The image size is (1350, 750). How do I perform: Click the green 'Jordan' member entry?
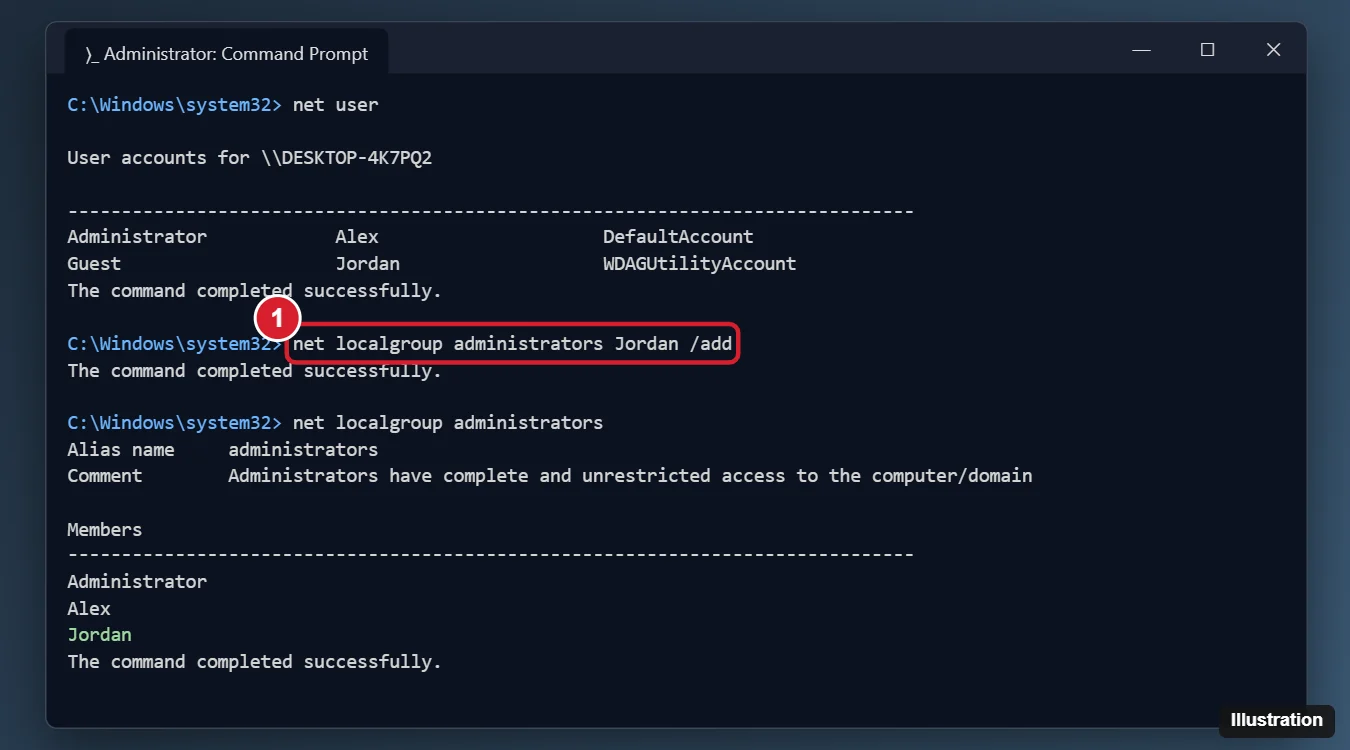point(100,635)
